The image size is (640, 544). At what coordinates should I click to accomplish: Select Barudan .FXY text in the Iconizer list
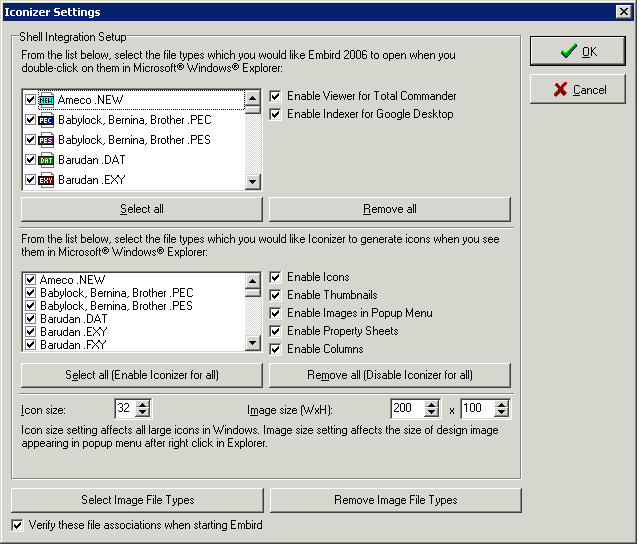[73, 345]
